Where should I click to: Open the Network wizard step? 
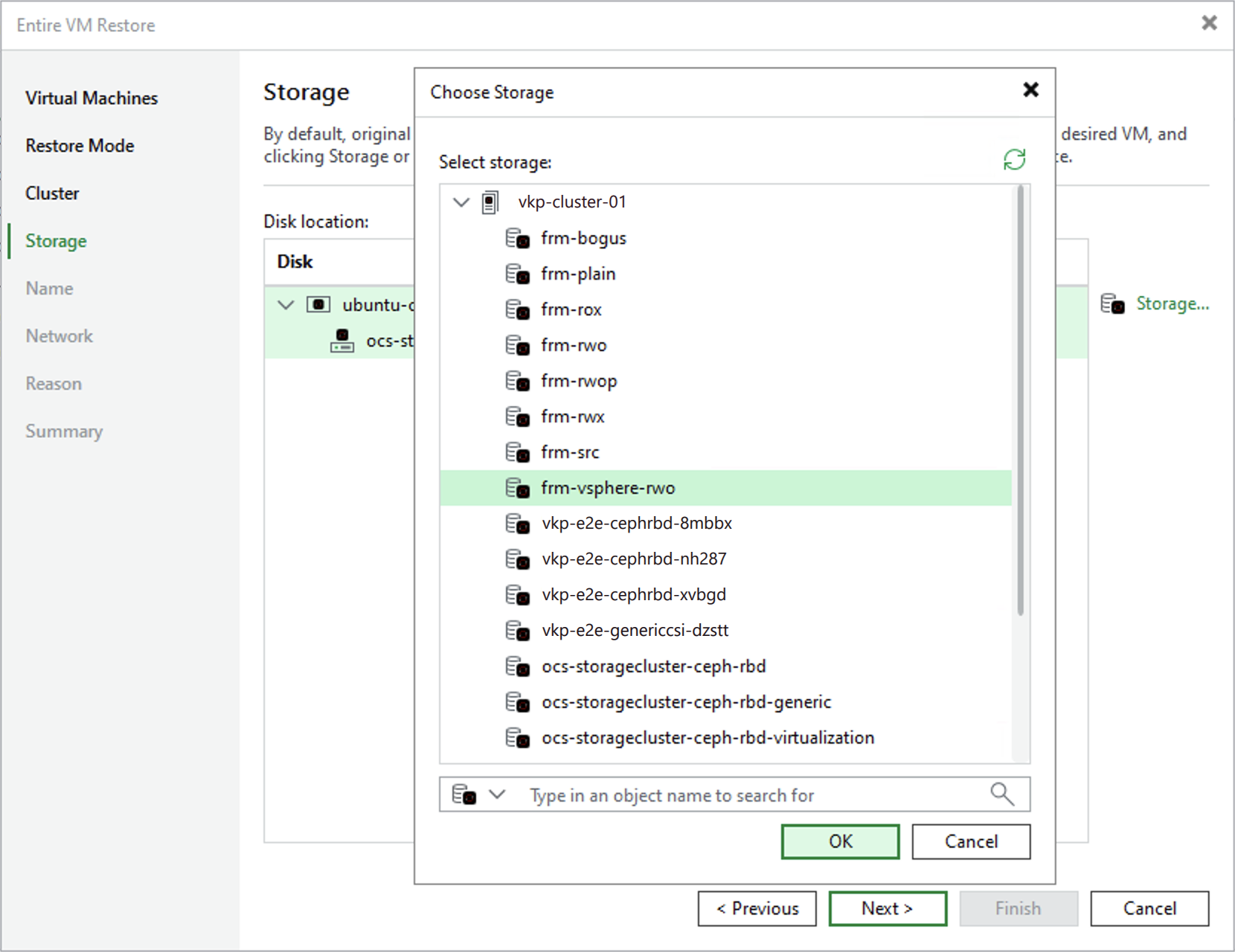[59, 336]
